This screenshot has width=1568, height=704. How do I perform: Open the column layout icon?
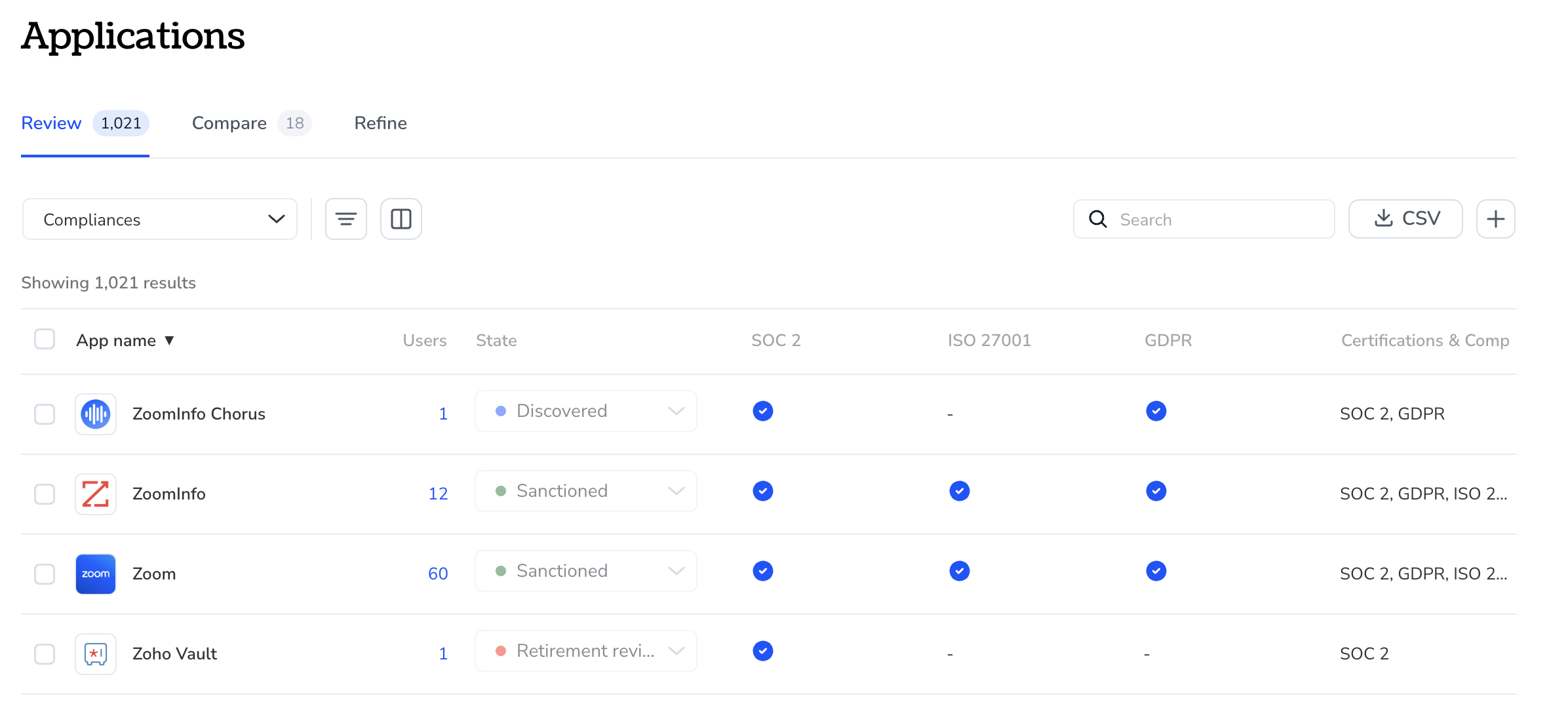pyautogui.click(x=401, y=219)
